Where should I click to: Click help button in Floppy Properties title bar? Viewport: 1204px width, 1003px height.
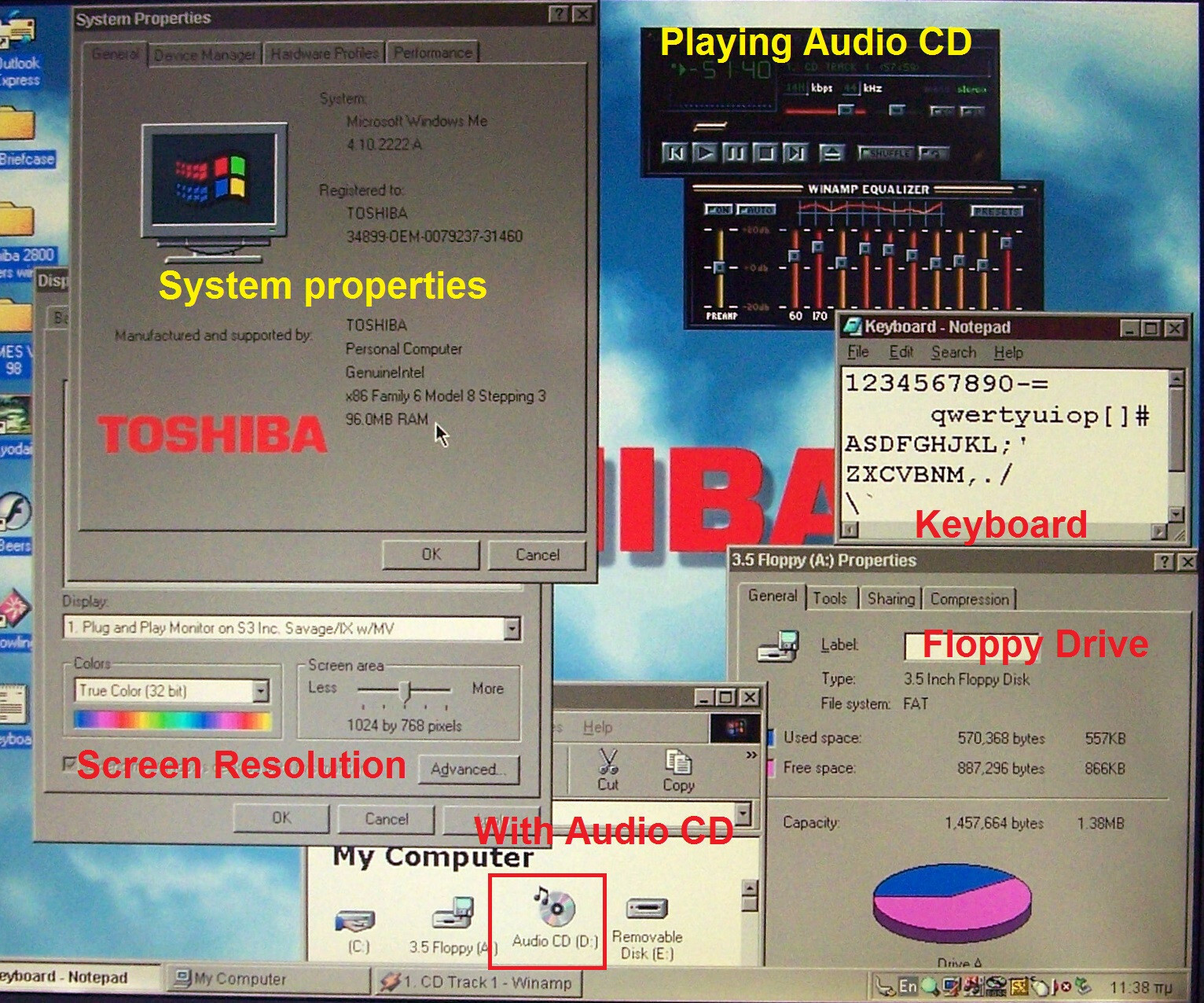1165,561
